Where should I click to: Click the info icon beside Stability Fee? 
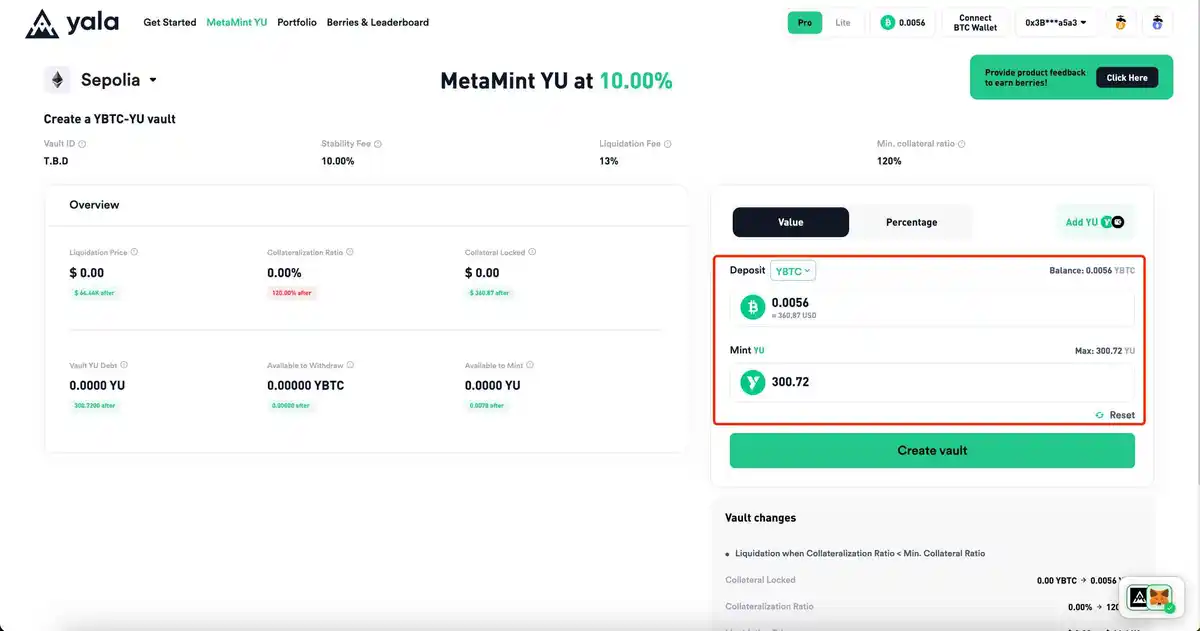378,144
